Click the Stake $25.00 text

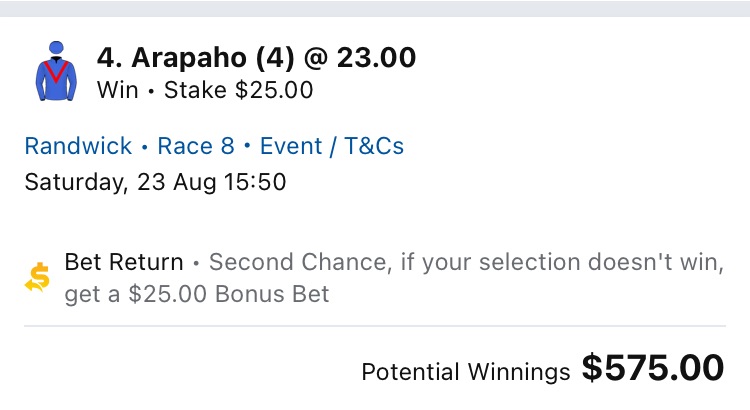click(x=238, y=90)
